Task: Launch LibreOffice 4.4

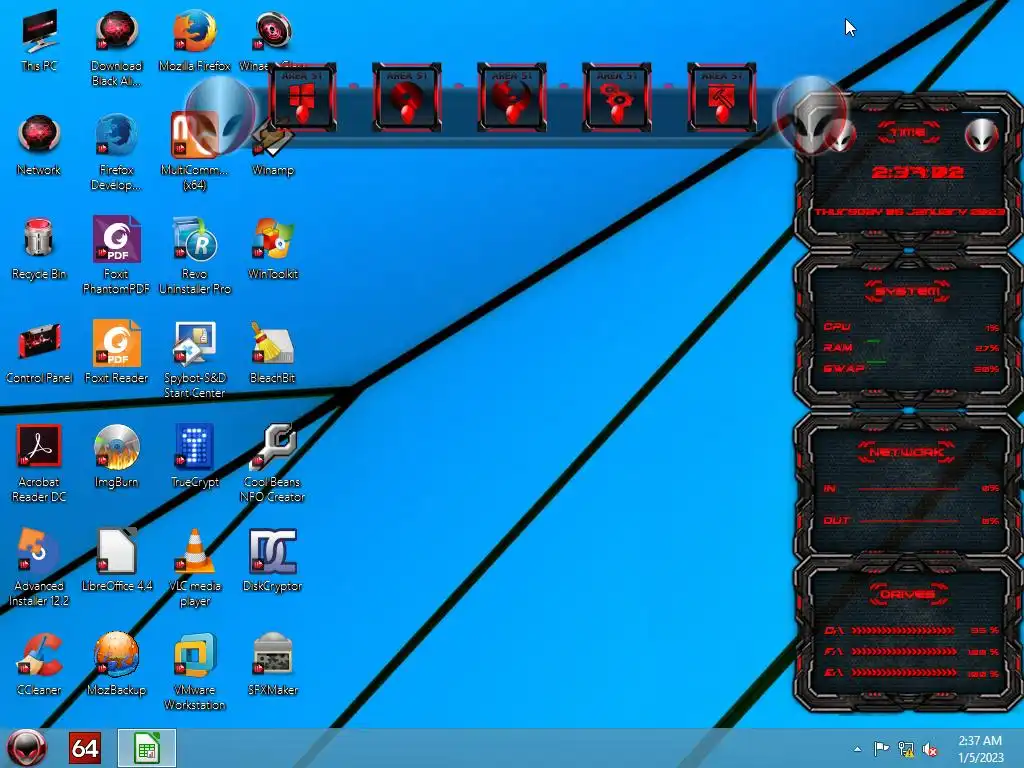Action: coord(116,560)
